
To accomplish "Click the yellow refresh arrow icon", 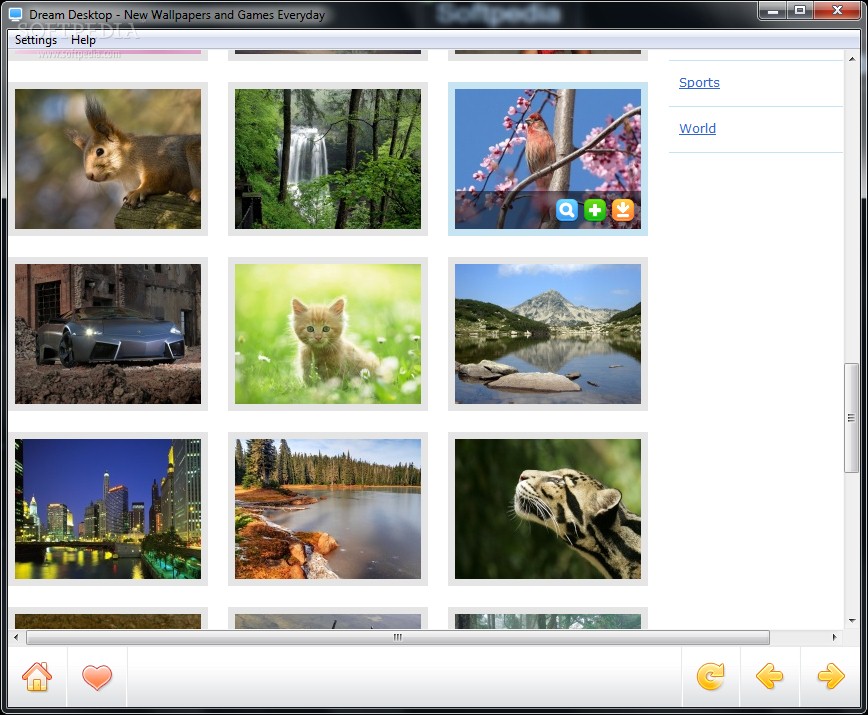I will (710, 676).
